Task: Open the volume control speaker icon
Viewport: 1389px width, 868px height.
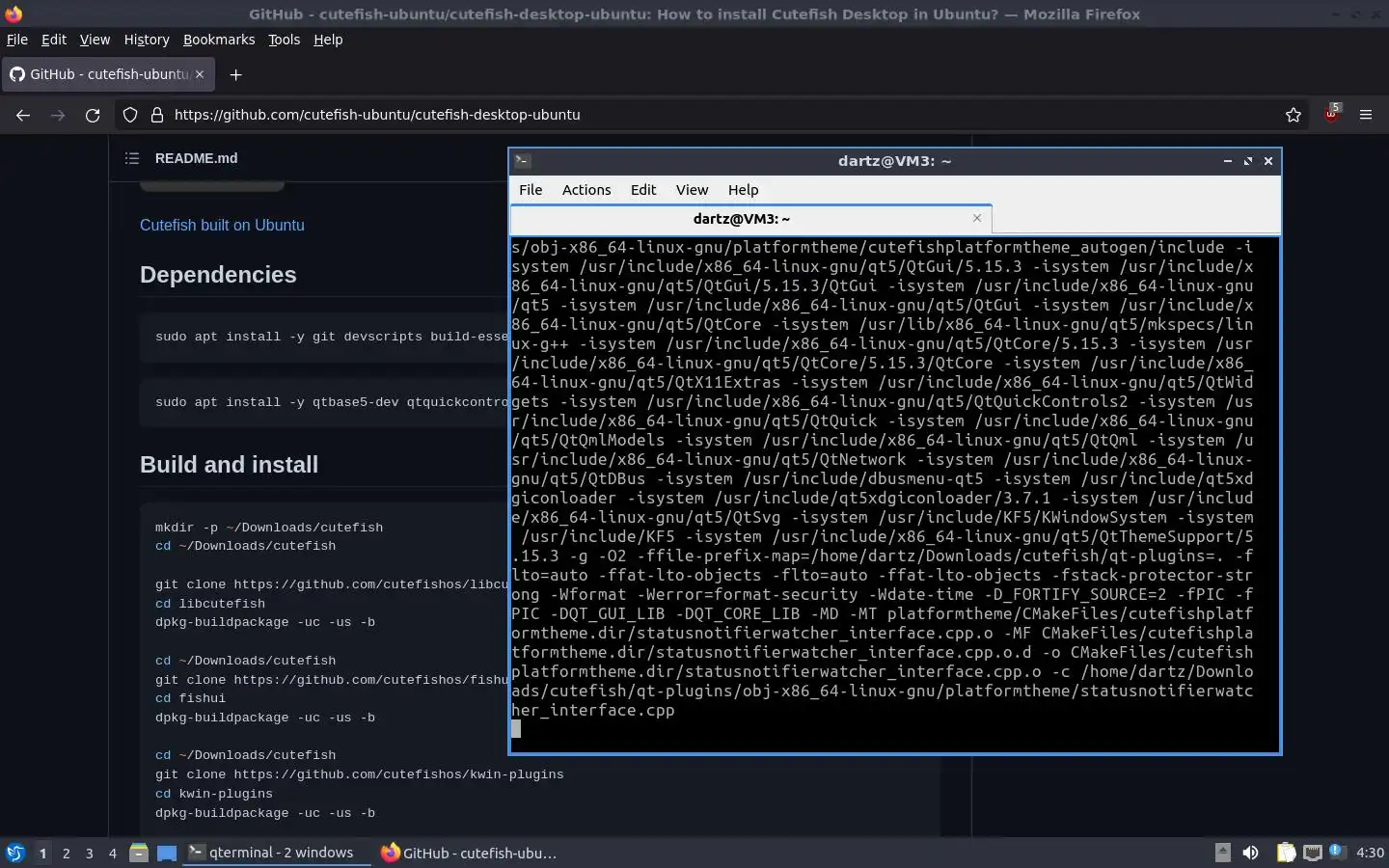Action: coord(1250,853)
